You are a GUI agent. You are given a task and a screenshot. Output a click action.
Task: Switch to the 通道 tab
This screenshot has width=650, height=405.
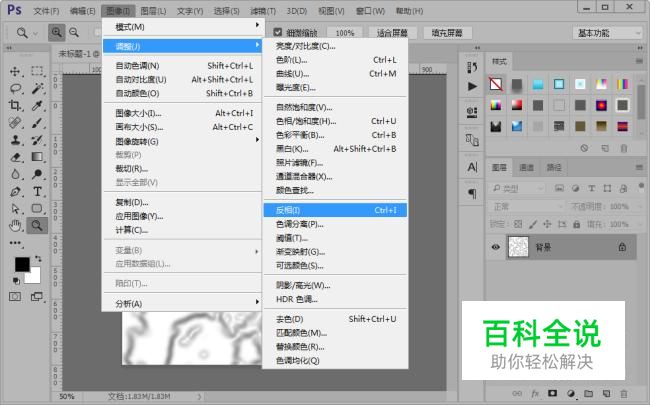pyautogui.click(x=526, y=167)
